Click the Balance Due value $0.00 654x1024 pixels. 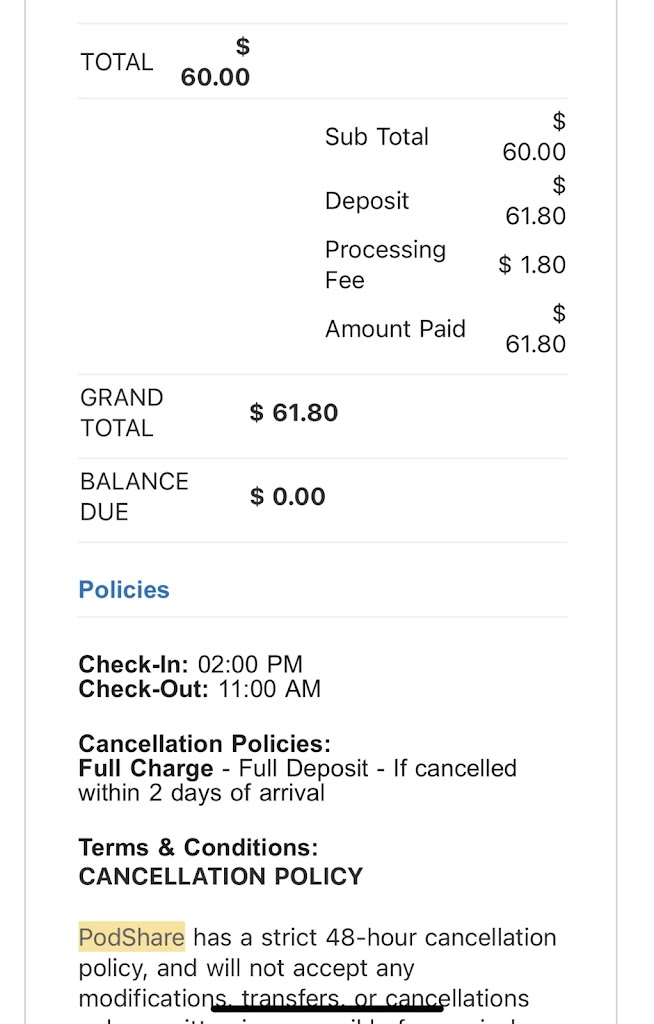click(x=288, y=497)
